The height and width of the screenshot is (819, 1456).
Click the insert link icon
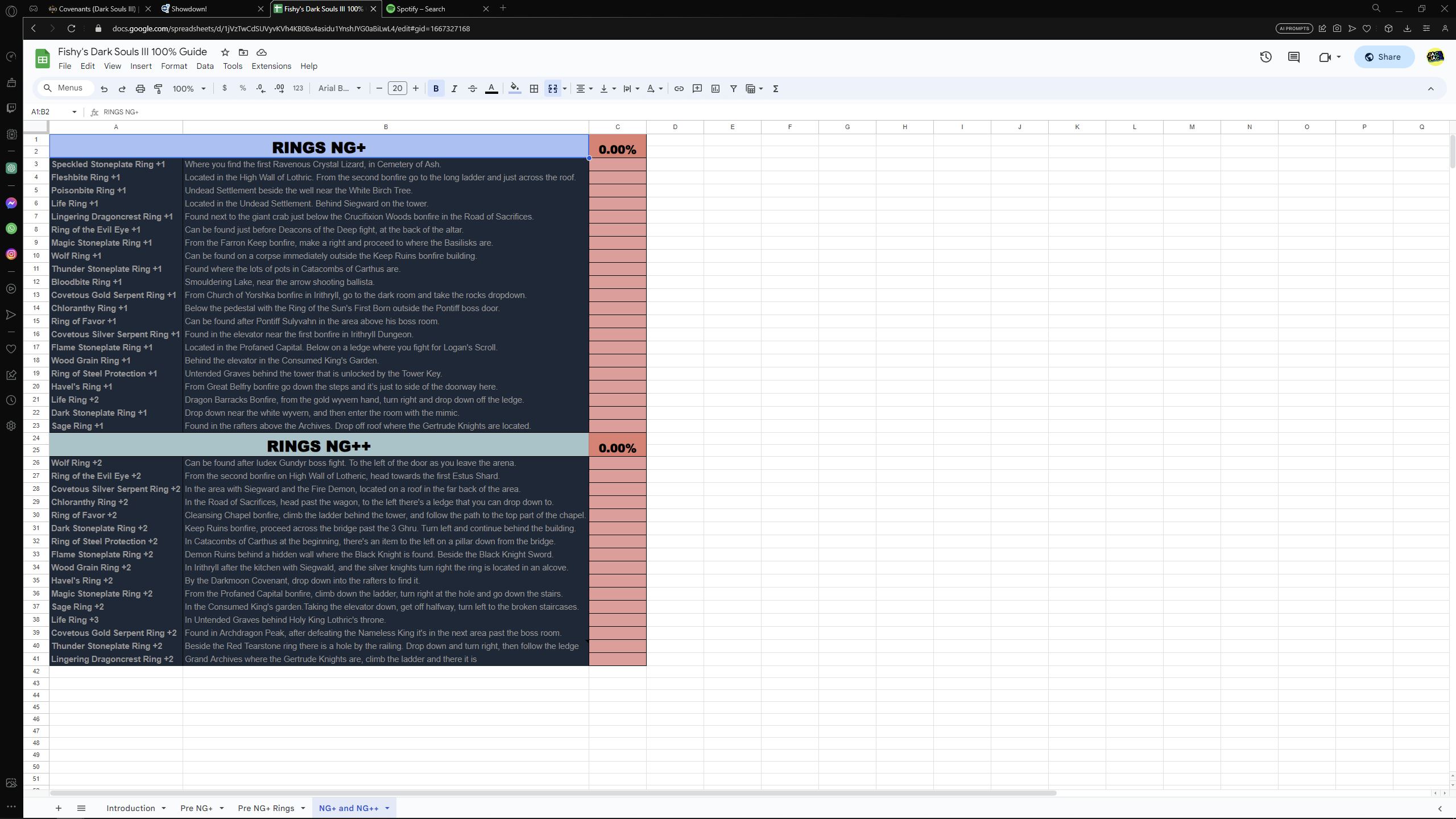(679, 89)
